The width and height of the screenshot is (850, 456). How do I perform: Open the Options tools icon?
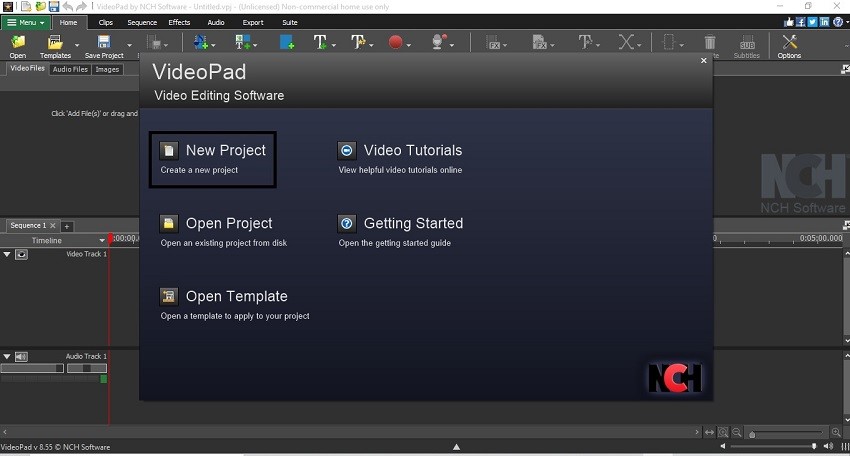point(789,44)
